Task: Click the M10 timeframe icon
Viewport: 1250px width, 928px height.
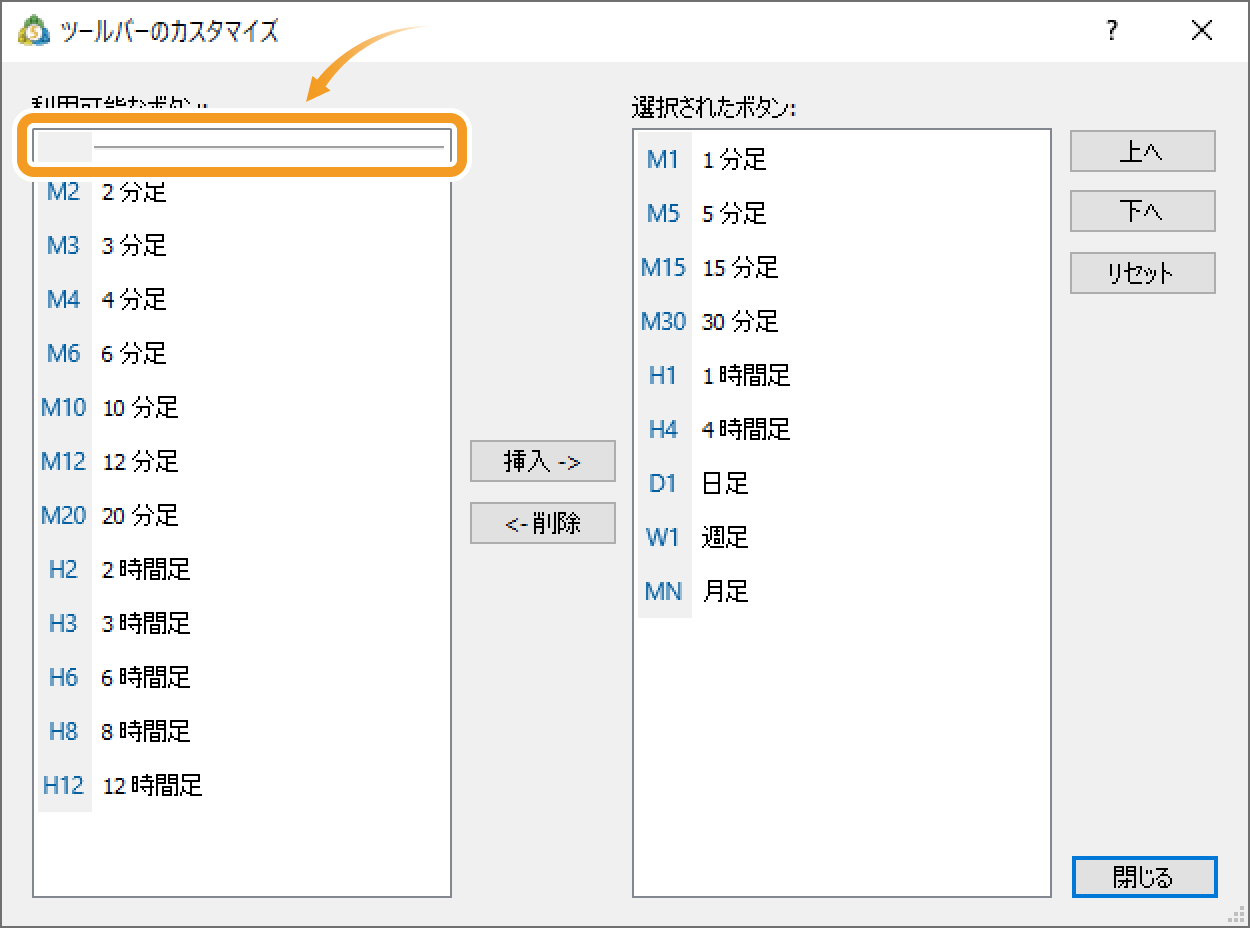Action: 64,407
